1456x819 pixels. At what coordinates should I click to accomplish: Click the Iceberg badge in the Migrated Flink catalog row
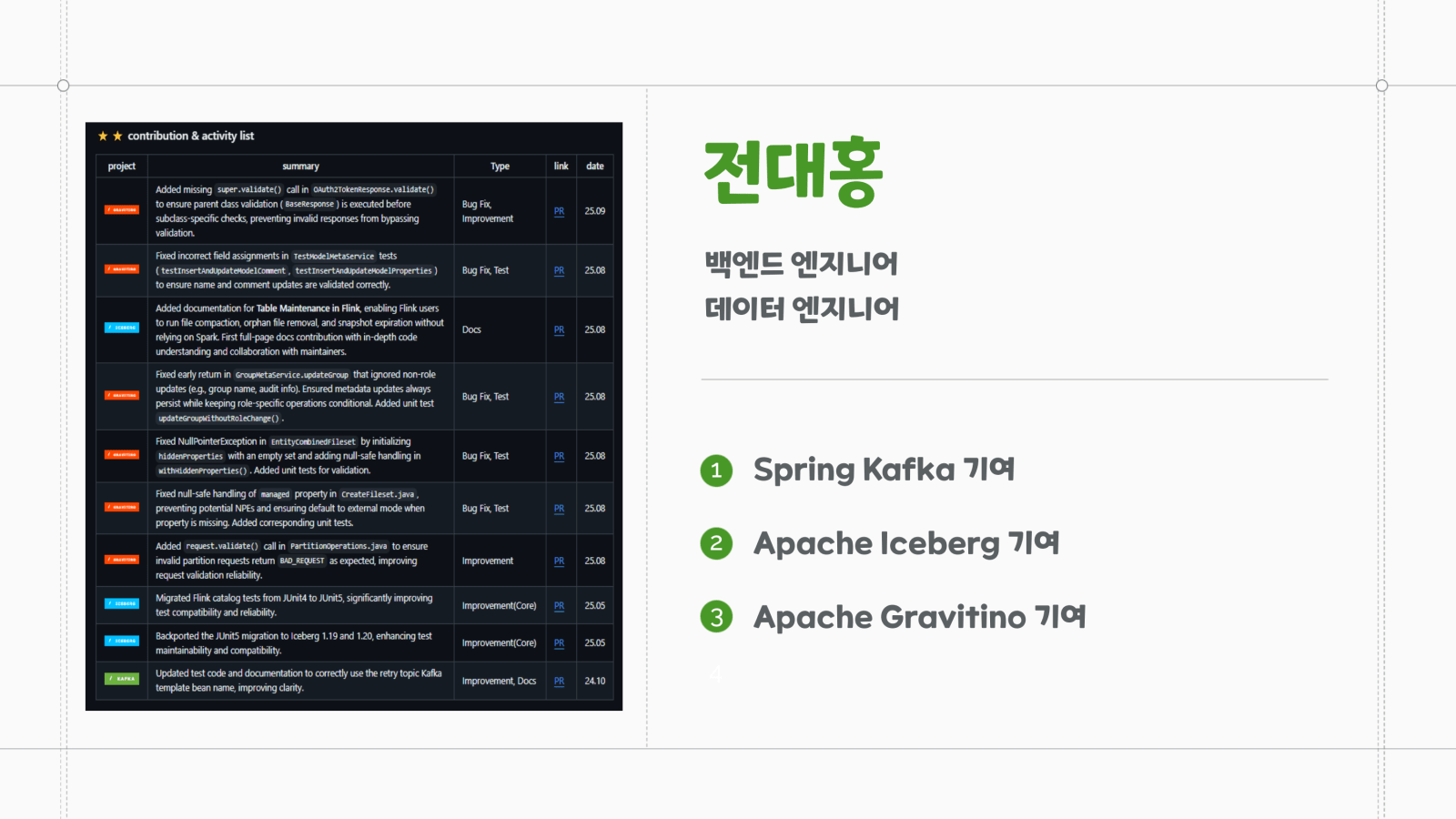(121, 603)
